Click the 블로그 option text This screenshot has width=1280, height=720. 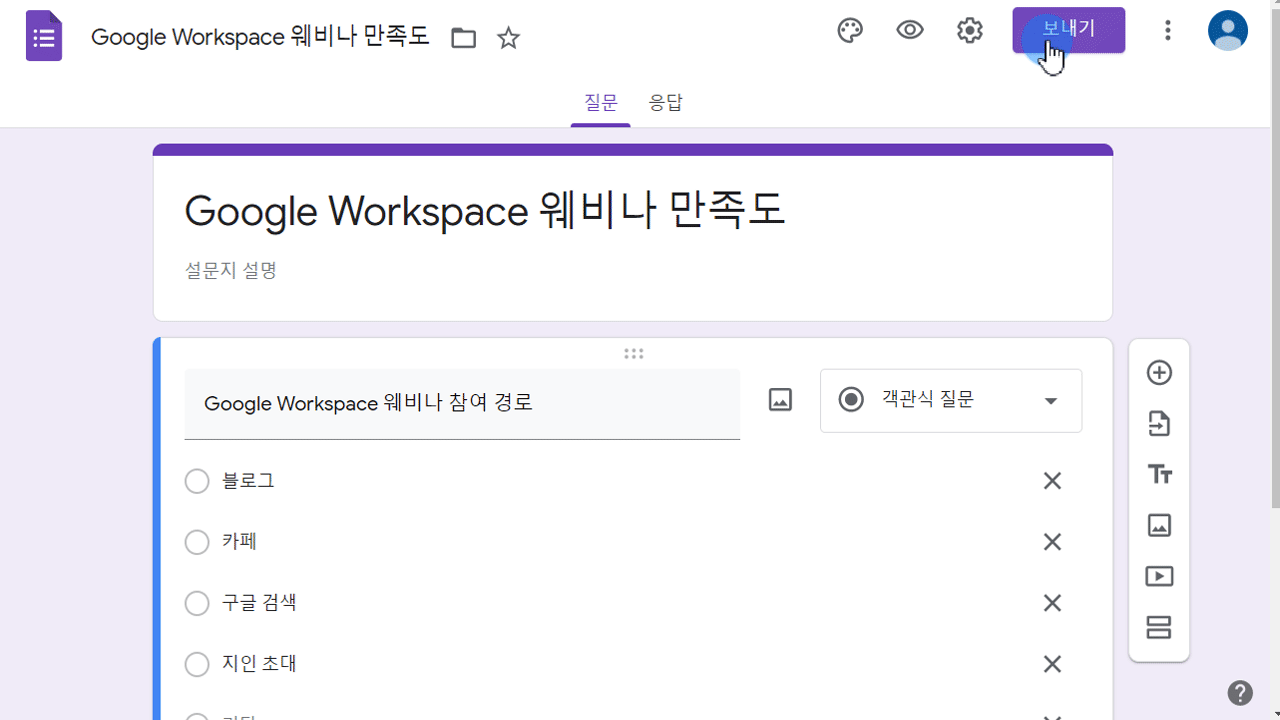coord(248,481)
